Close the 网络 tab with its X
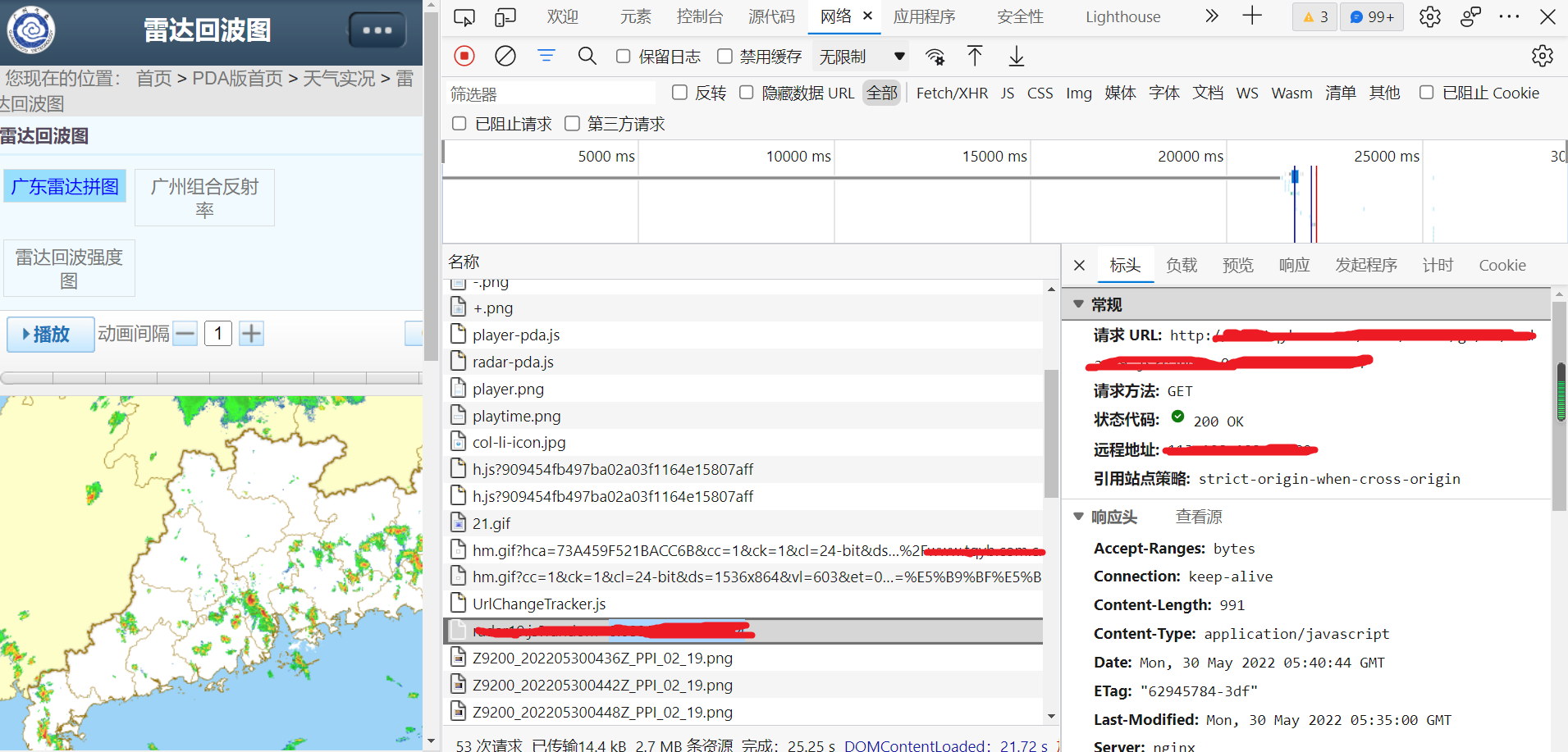The width and height of the screenshot is (1568, 752). pyautogui.click(x=867, y=16)
